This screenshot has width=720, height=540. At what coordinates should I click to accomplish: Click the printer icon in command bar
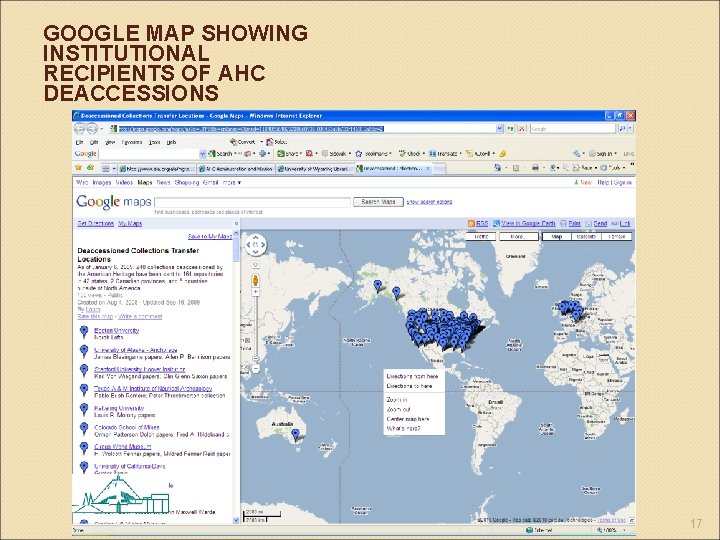535,168
